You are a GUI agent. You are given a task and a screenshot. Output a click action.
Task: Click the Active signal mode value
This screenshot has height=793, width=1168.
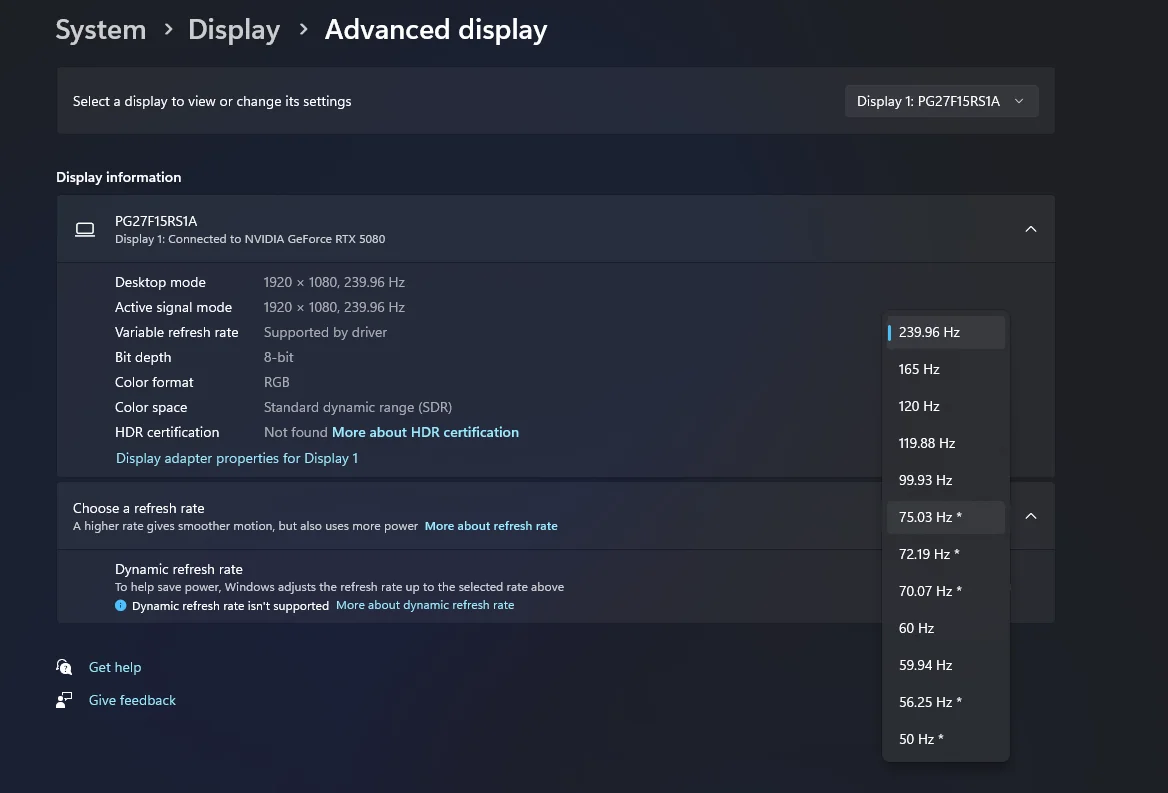tap(334, 308)
